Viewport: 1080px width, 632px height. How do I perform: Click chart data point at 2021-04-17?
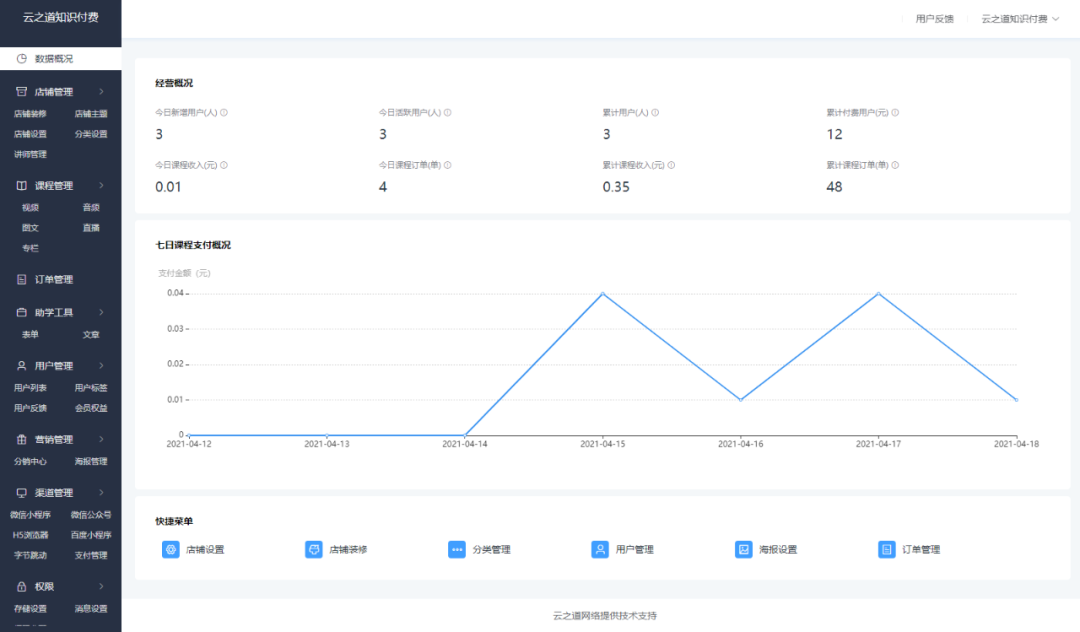(x=878, y=294)
